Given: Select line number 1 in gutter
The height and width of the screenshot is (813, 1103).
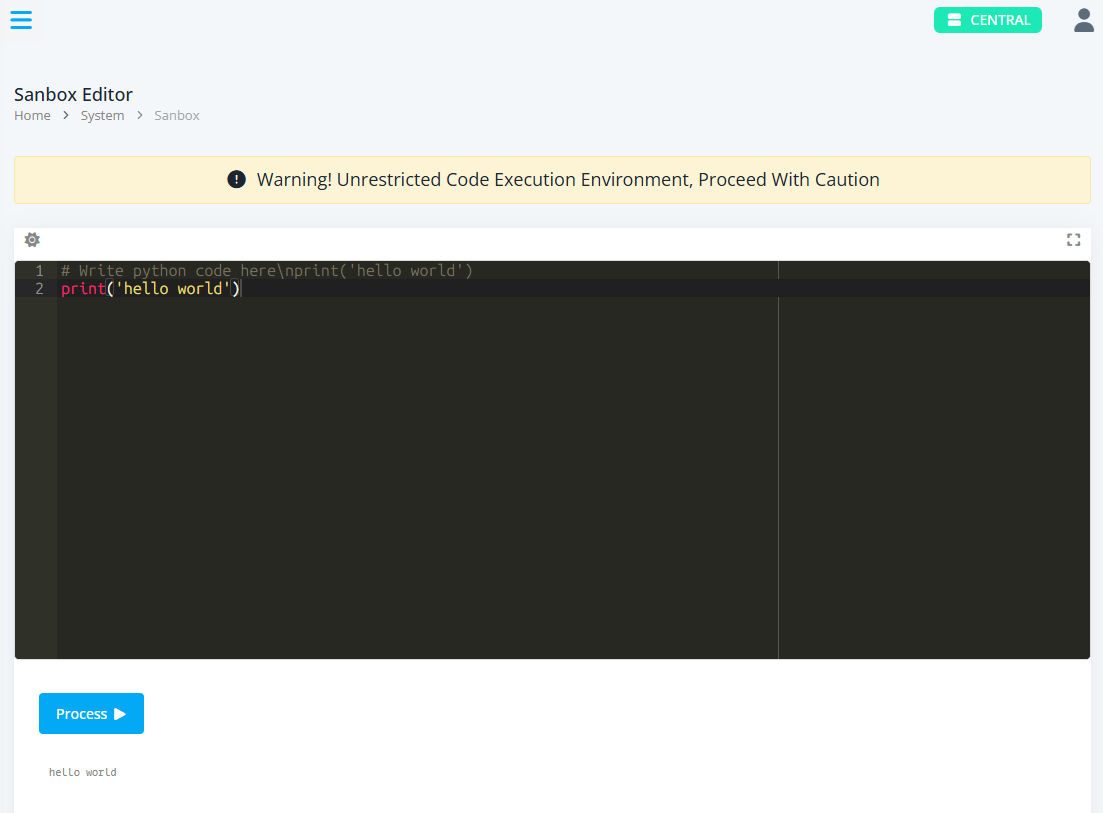Looking at the screenshot, I should [39, 271].
